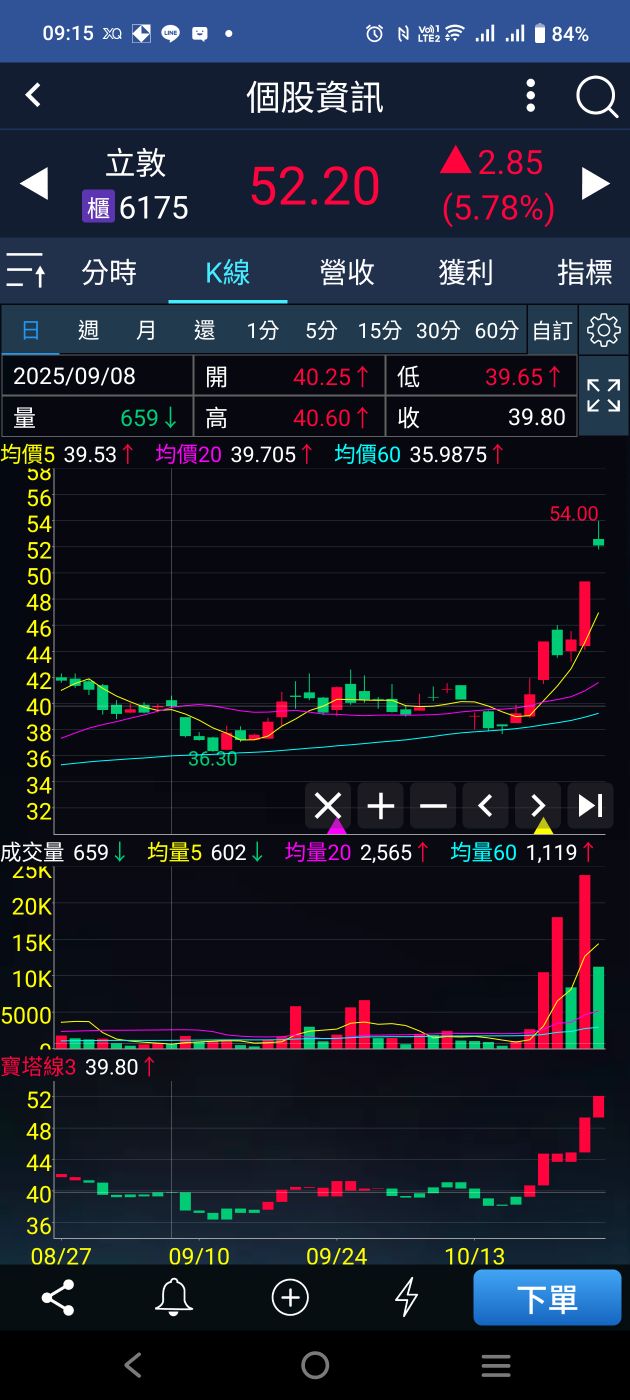The width and height of the screenshot is (630, 1400).
Task: Tap the share icon
Action: click(58, 1298)
